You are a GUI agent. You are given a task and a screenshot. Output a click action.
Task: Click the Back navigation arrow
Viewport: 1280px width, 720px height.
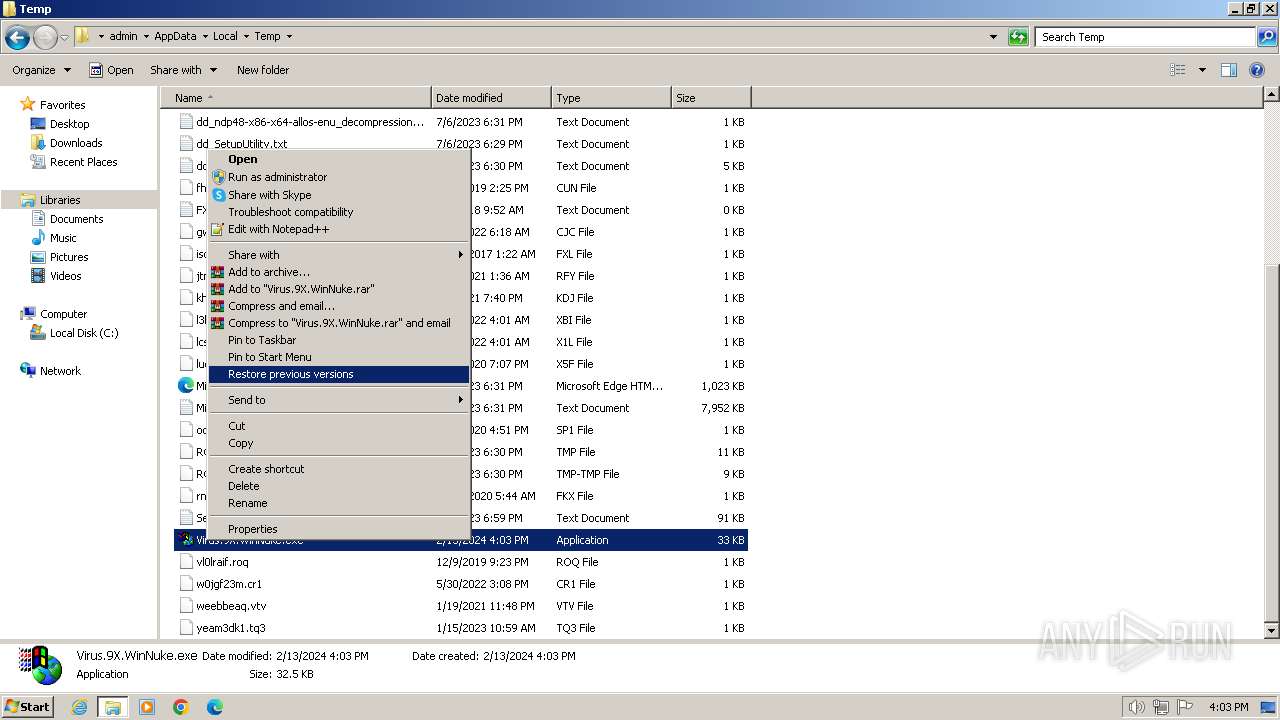(x=17, y=38)
